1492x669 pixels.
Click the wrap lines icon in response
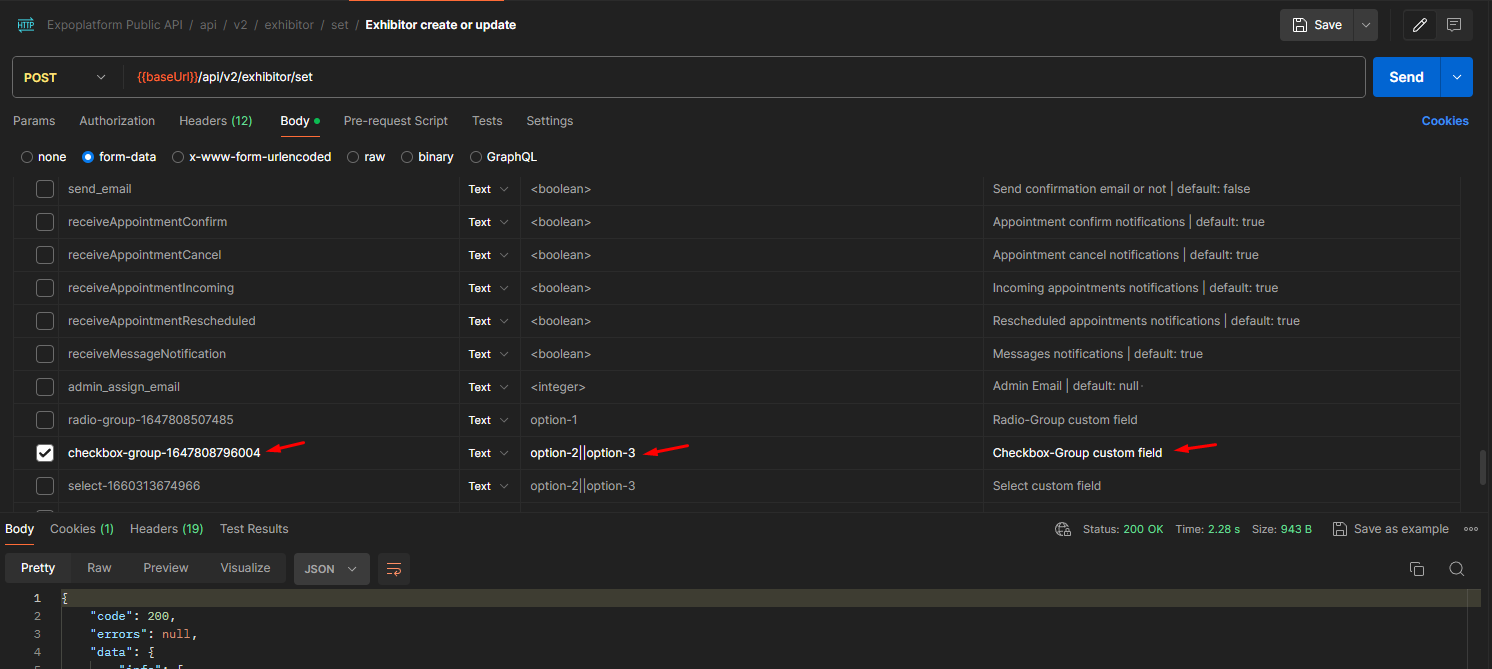pyautogui.click(x=394, y=569)
